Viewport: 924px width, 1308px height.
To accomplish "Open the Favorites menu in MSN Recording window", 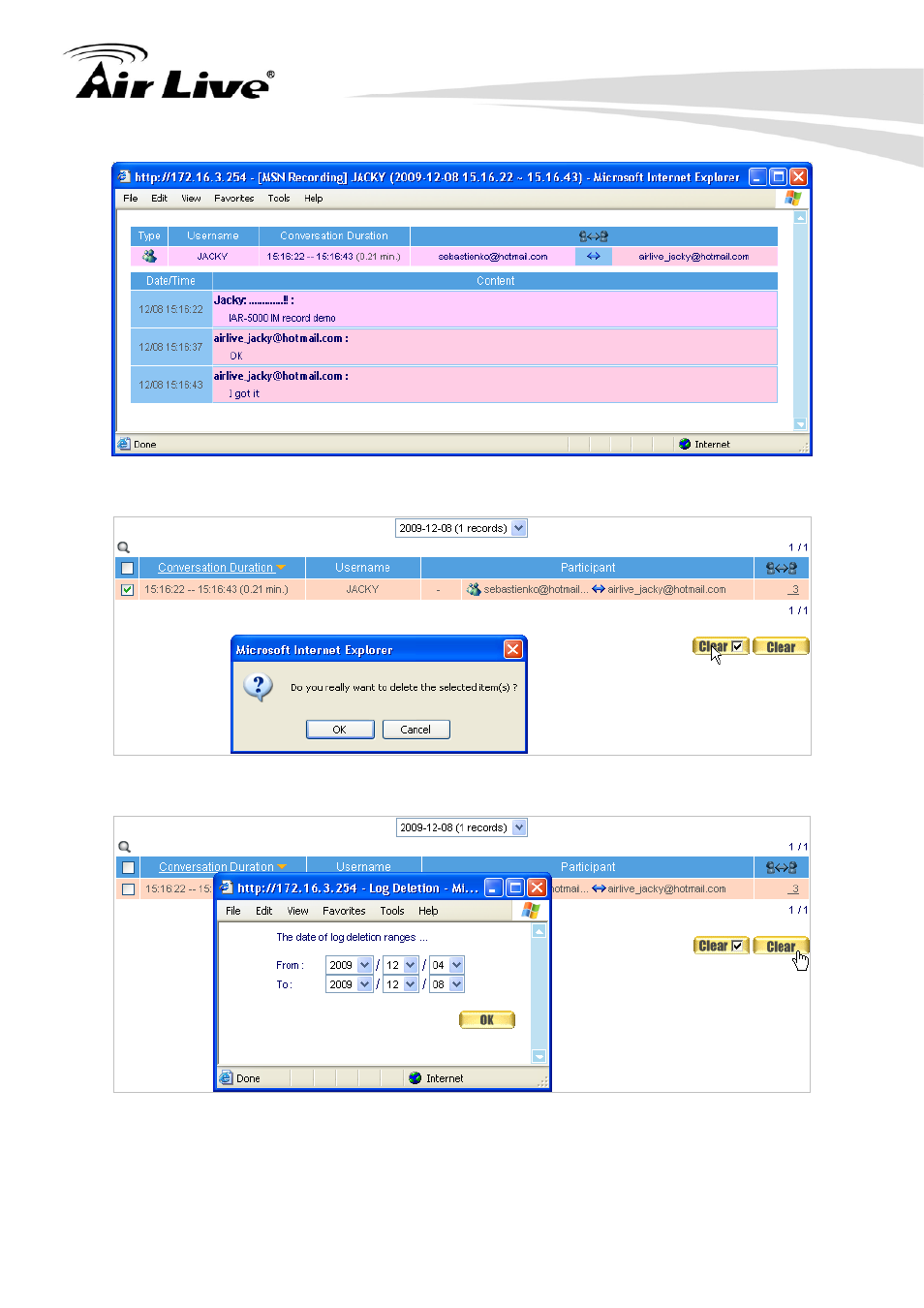I will [x=233, y=199].
